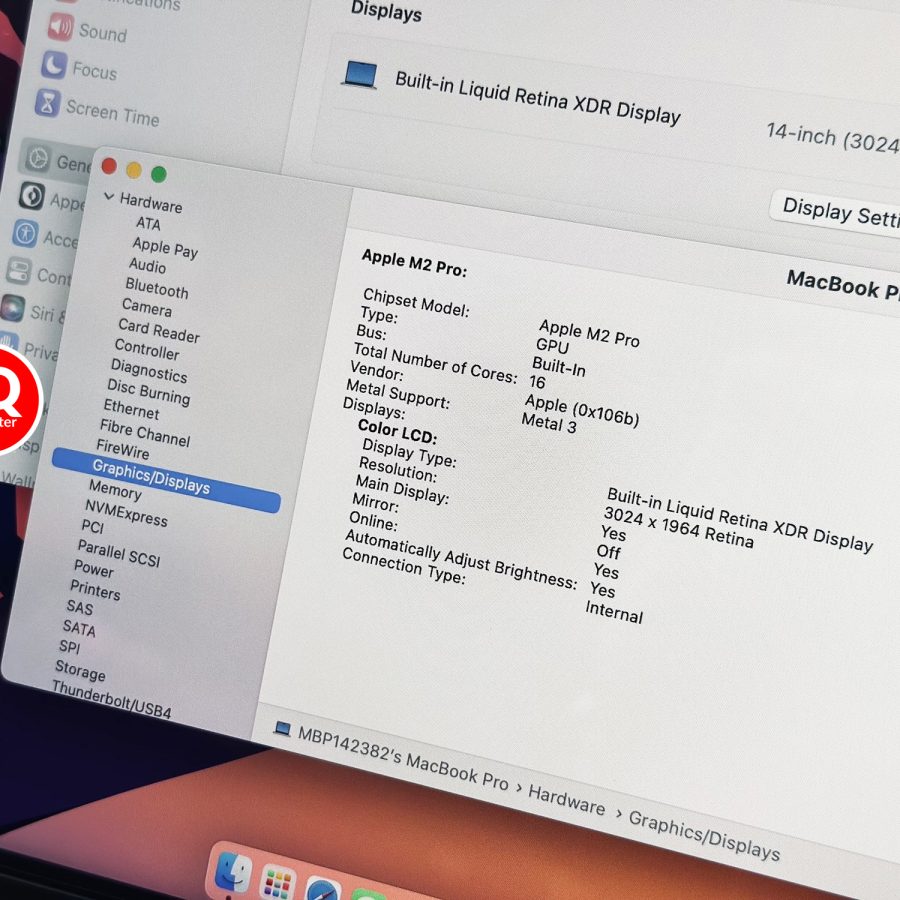Click the Bus value "Built-In"
The height and width of the screenshot is (900, 900).
(x=558, y=366)
